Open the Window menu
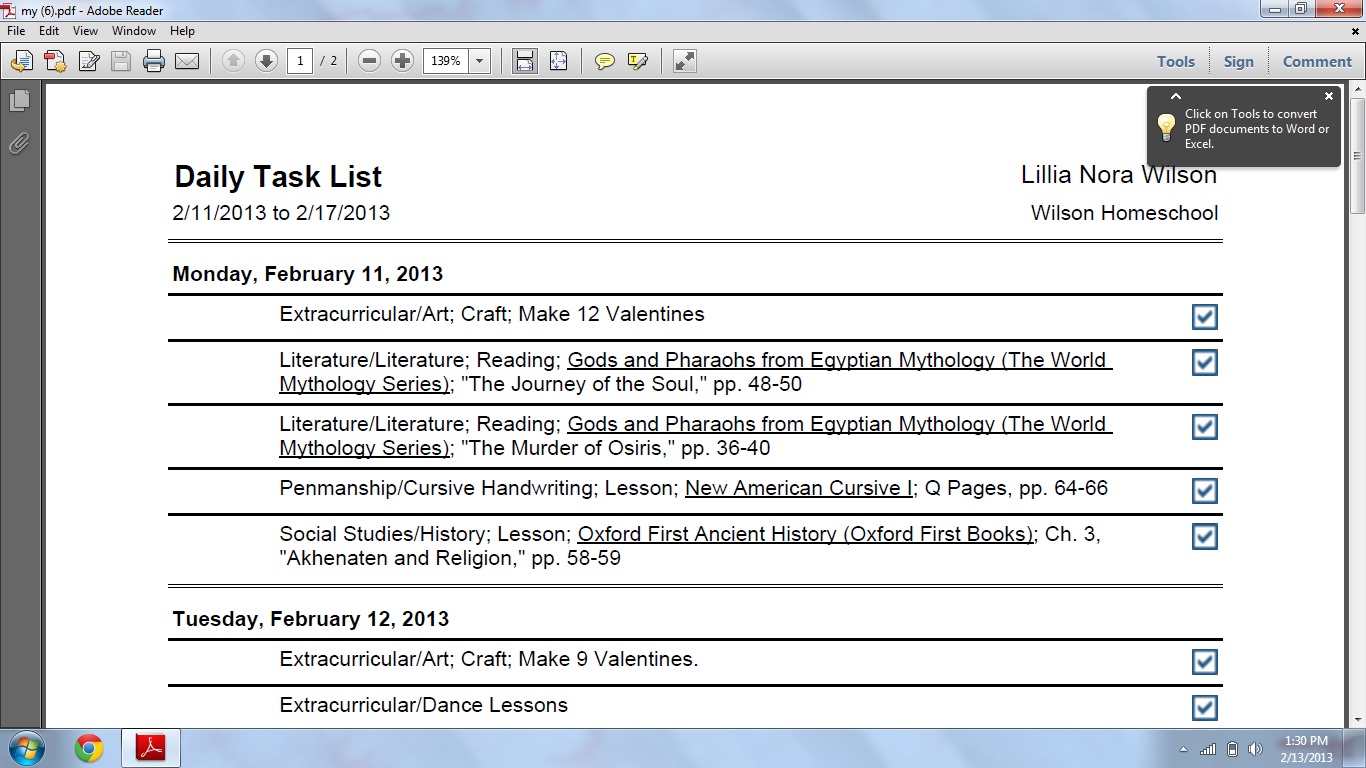Viewport: 1366px width, 768px height. tap(134, 31)
